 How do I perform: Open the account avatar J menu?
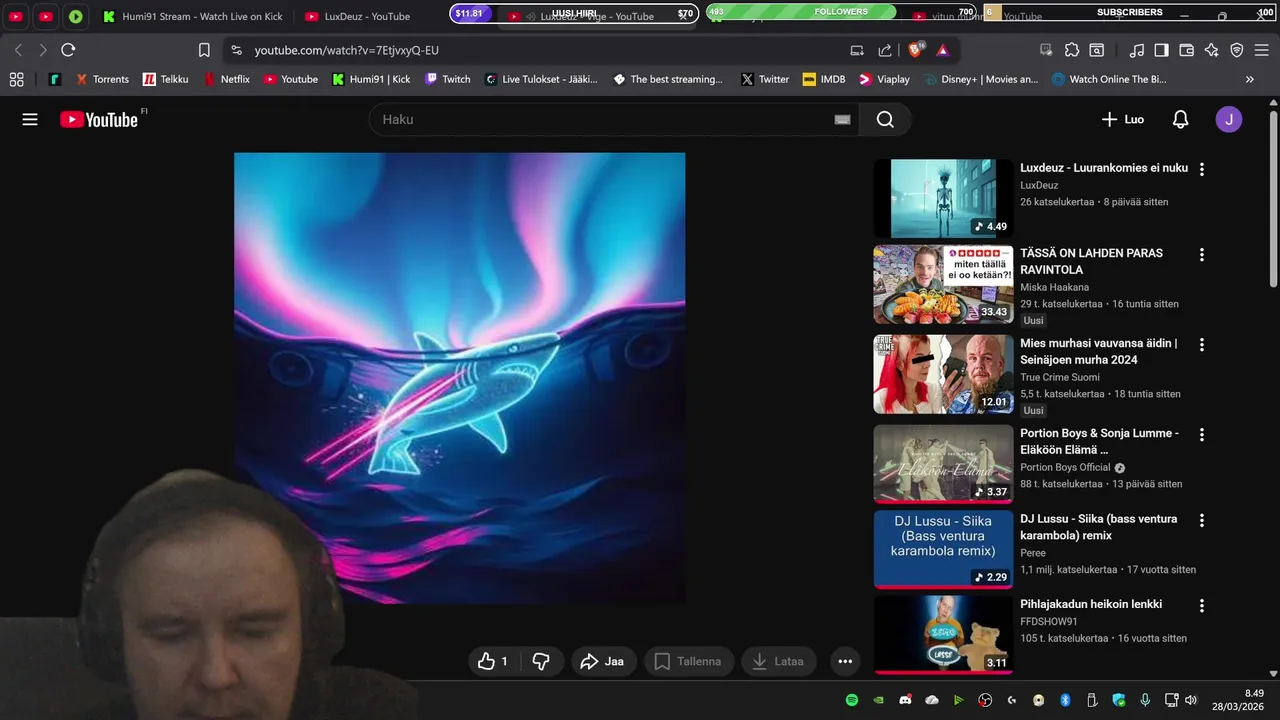point(1229,119)
